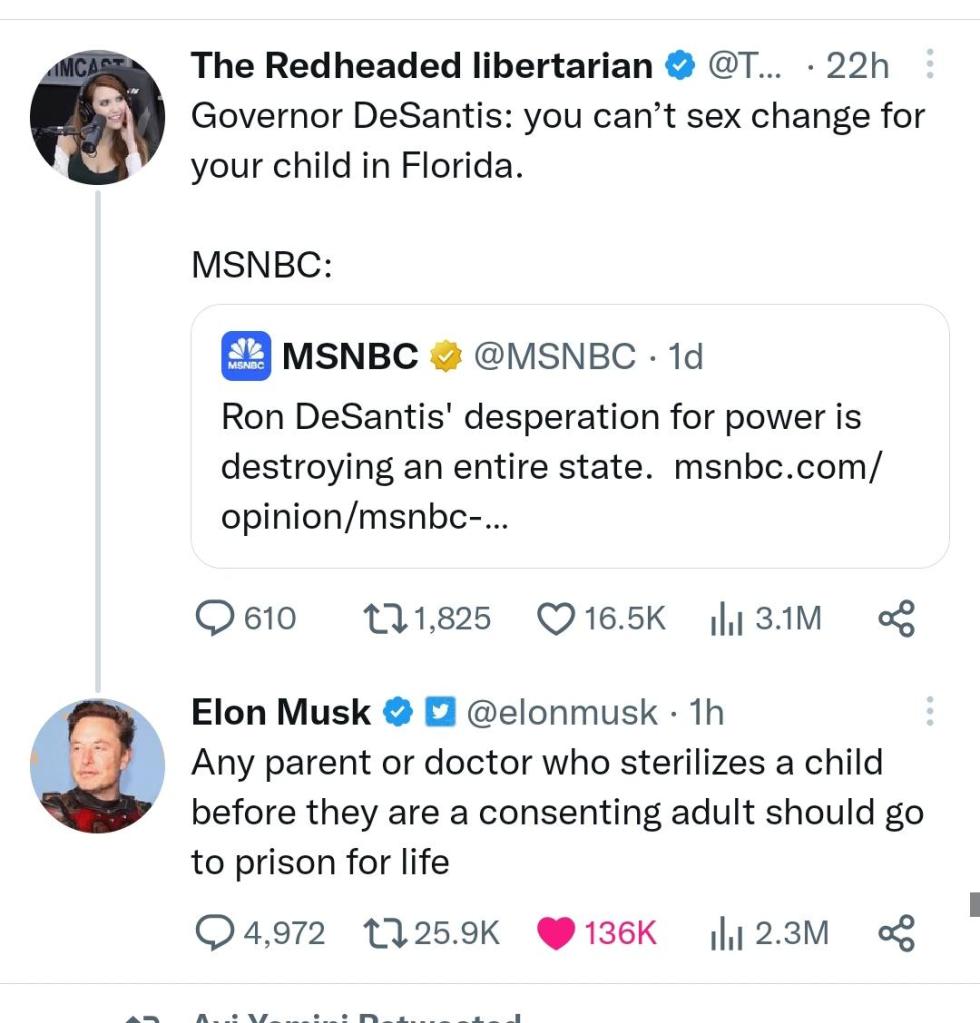This screenshot has width=980, height=1023.
Task: Reply to The Redheaded libertarian's tweet
Action: coord(212,619)
